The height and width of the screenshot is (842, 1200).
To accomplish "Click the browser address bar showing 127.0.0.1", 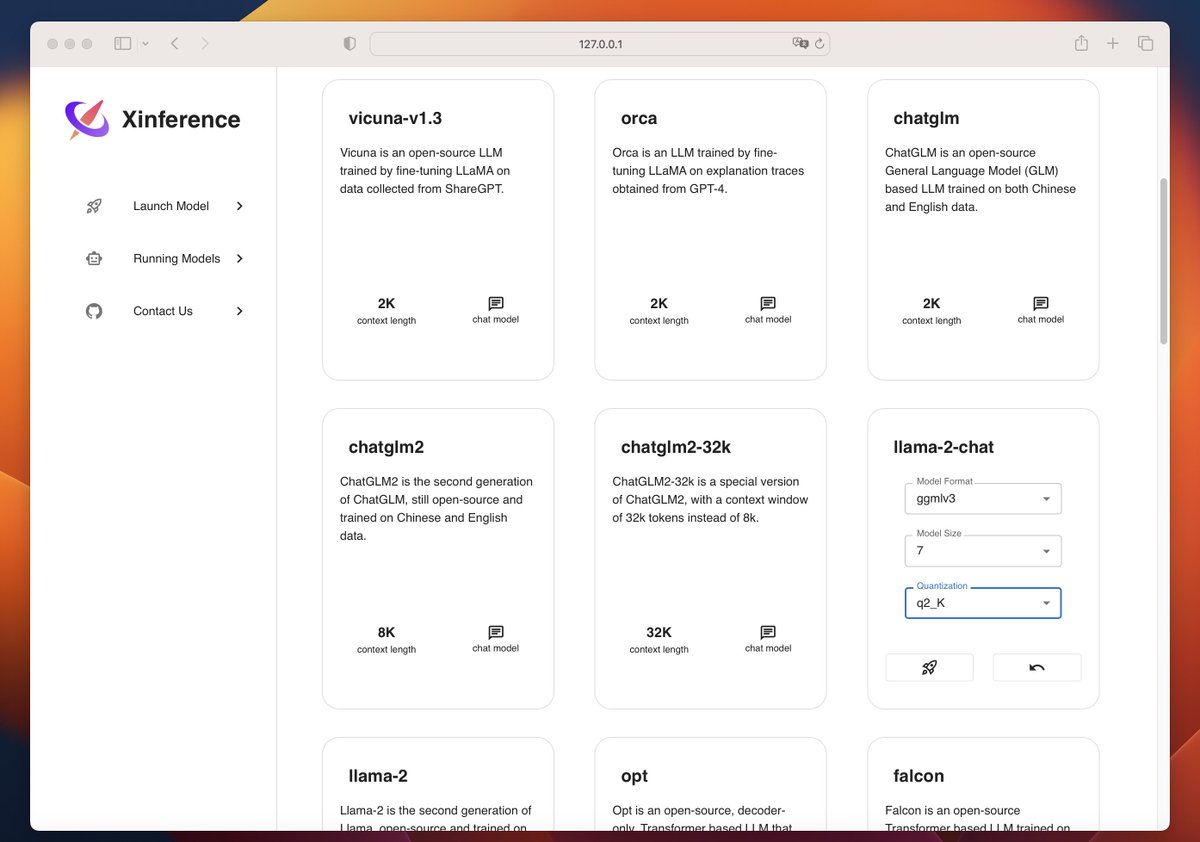I will click(x=598, y=43).
